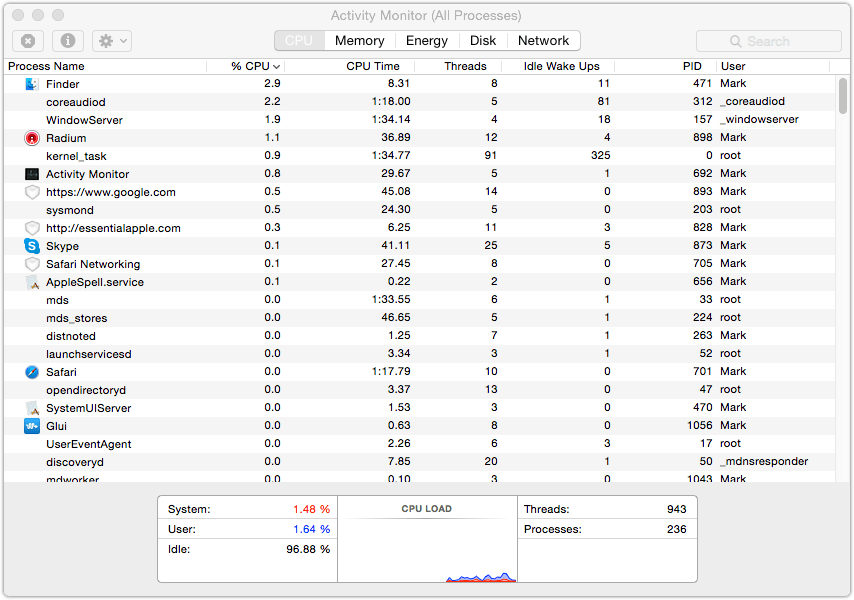Image resolution: width=854 pixels, height=600 pixels.
Task: Click the Radium process name text
Action: [66, 138]
